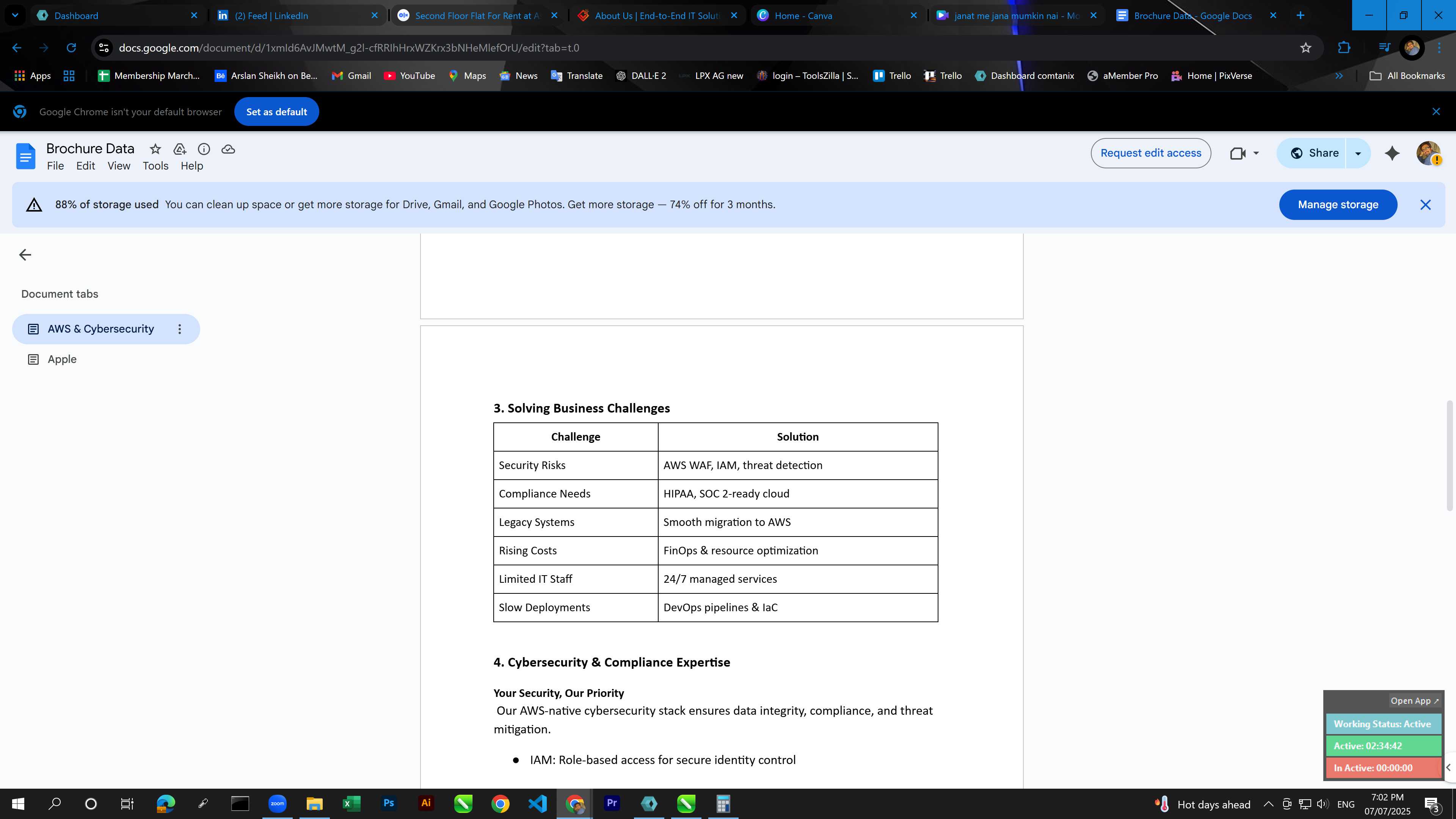This screenshot has height=819, width=1456.
Task: Open the Chrome extensions puzzle icon
Action: tap(1344, 48)
